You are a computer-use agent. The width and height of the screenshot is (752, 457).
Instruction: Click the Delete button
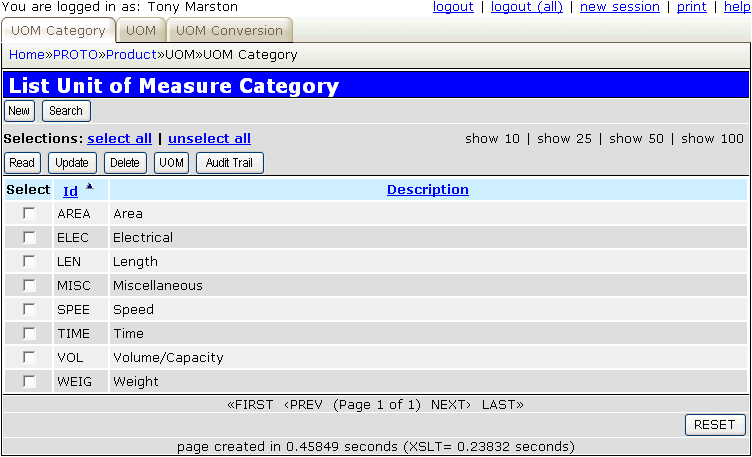coord(125,163)
